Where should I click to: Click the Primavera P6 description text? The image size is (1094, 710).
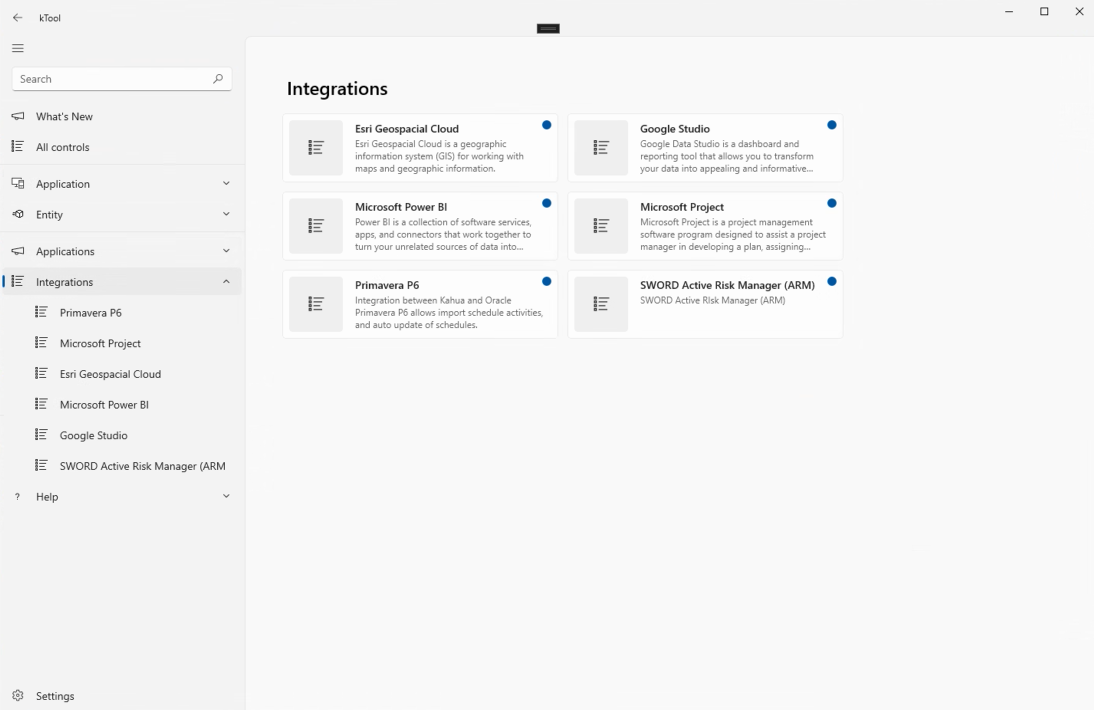click(449, 312)
